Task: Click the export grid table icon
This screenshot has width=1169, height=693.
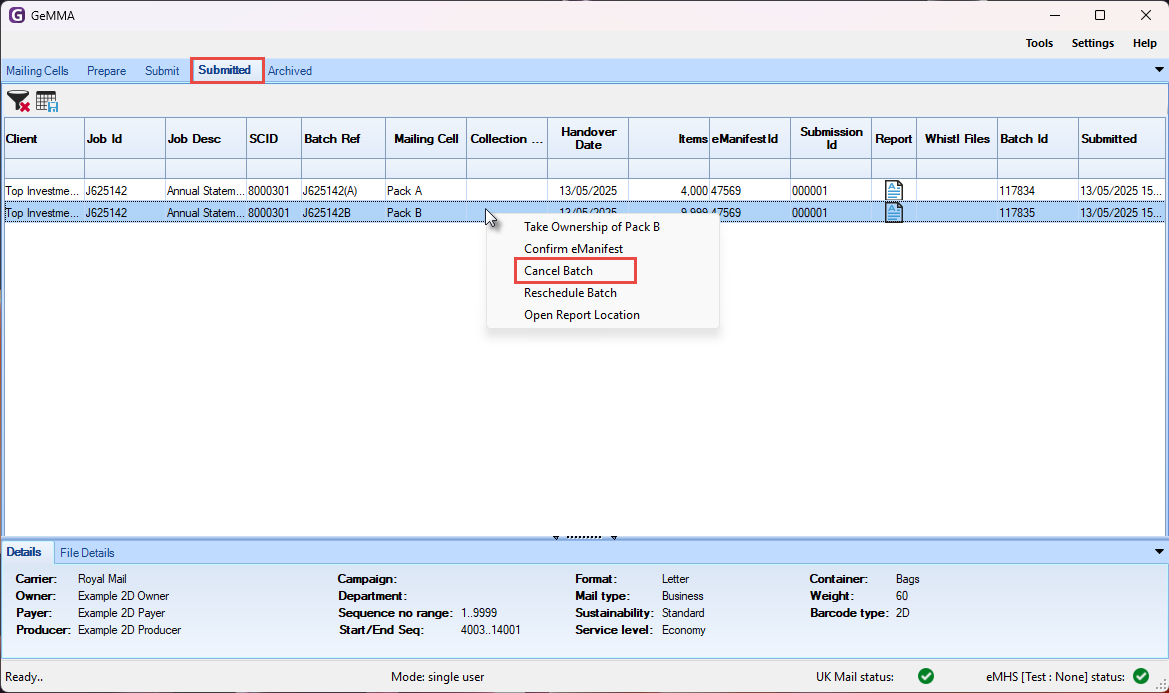Action: (x=47, y=100)
